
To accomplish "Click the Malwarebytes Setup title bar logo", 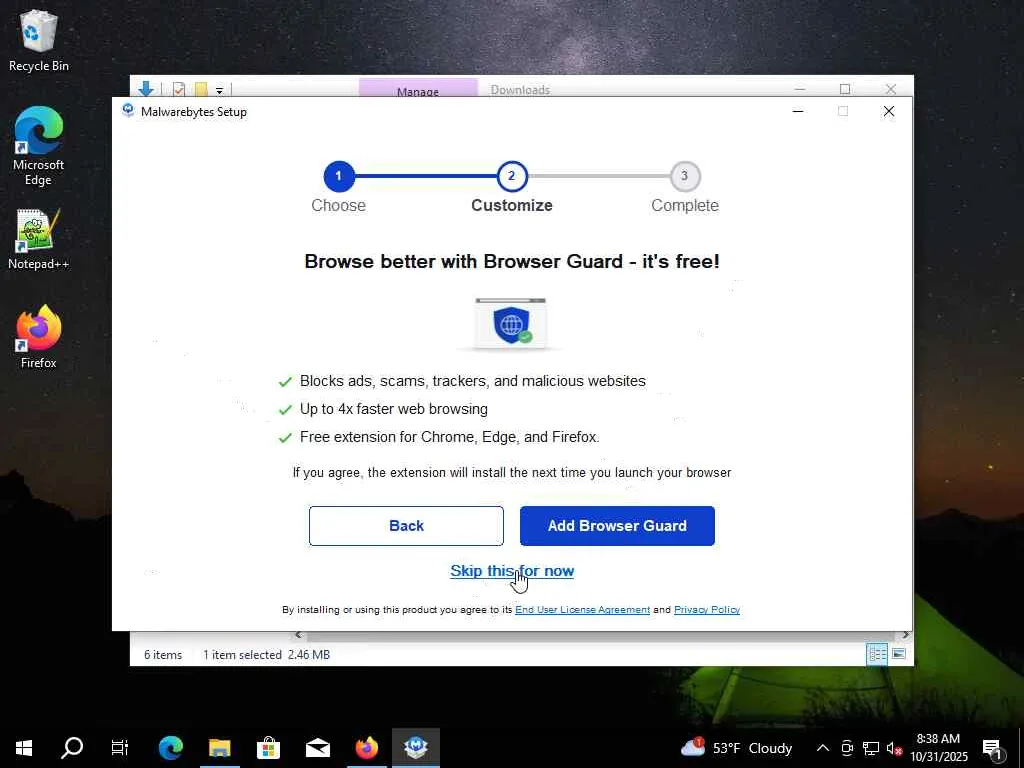I will pyautogui.click(x=128, y=111).
